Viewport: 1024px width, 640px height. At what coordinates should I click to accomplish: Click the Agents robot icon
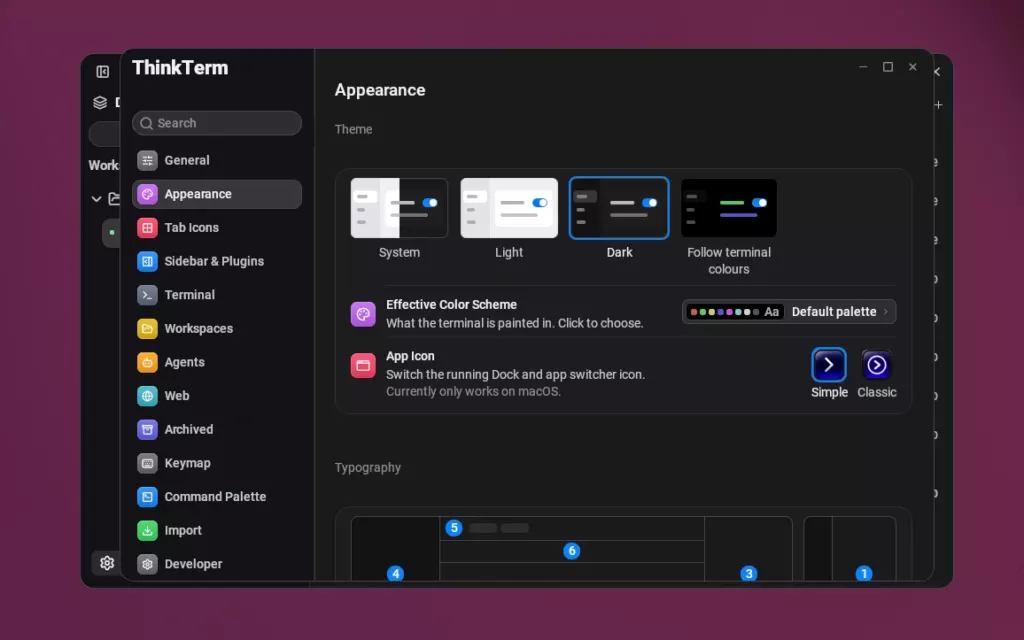point(147,362)
